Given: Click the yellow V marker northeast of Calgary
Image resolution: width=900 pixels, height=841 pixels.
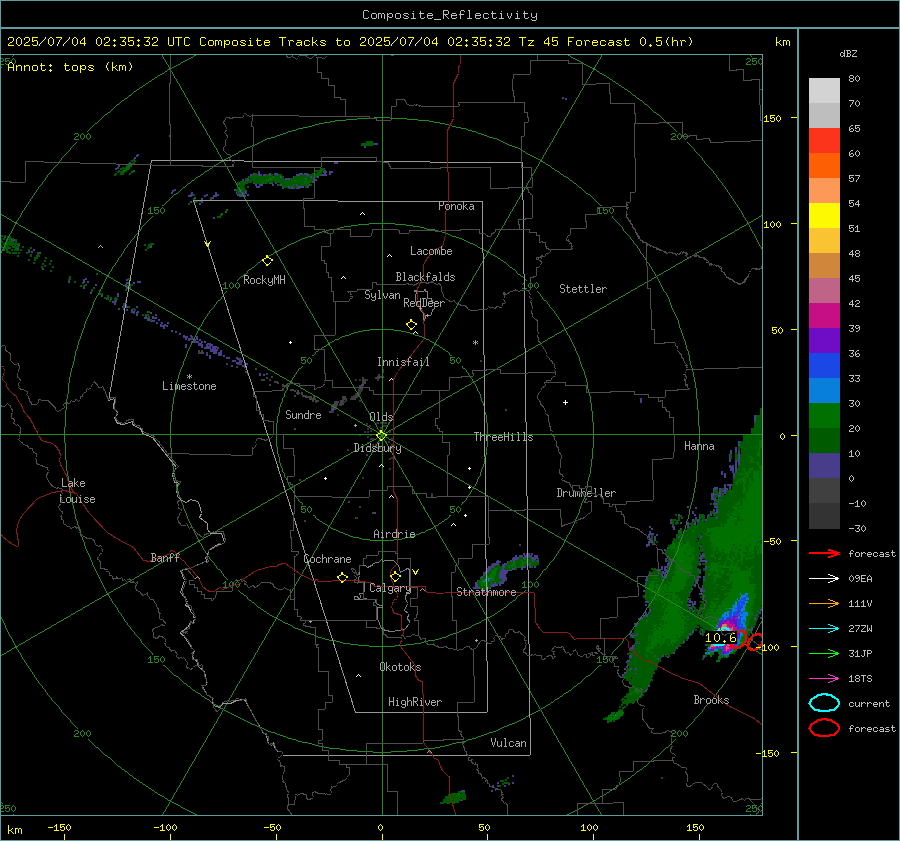Looking at the screenshot, I should 416,572.
